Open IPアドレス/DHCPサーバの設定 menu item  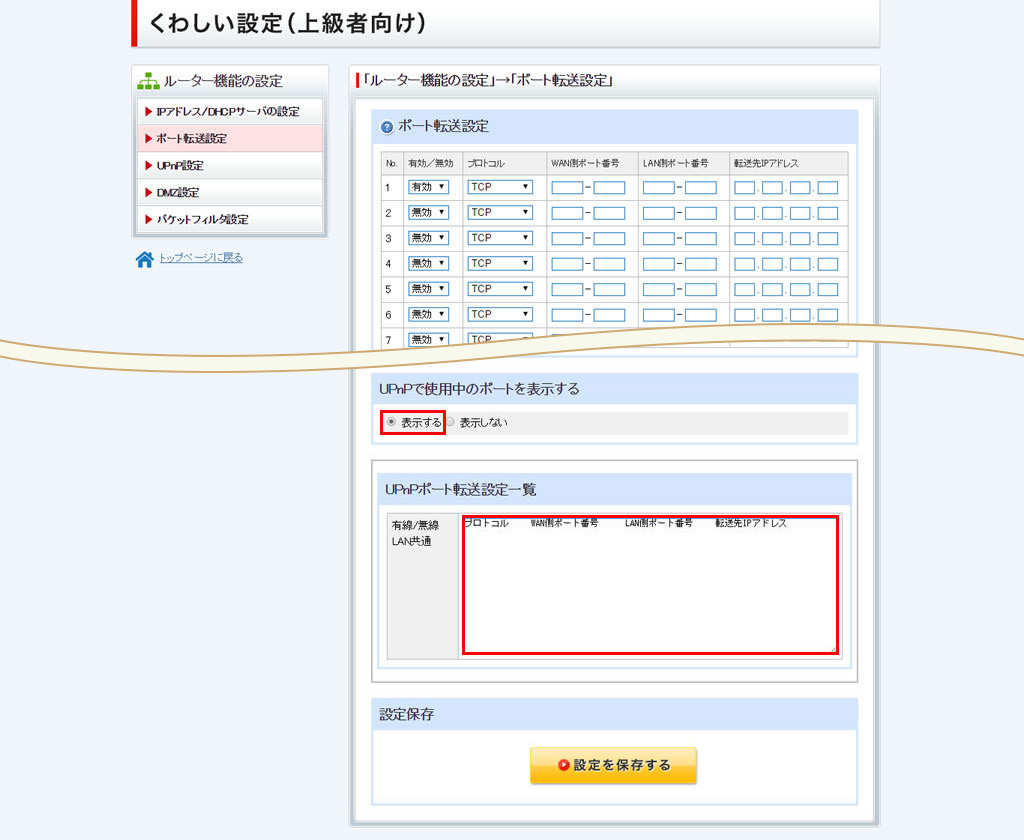(x=229, y=112)
